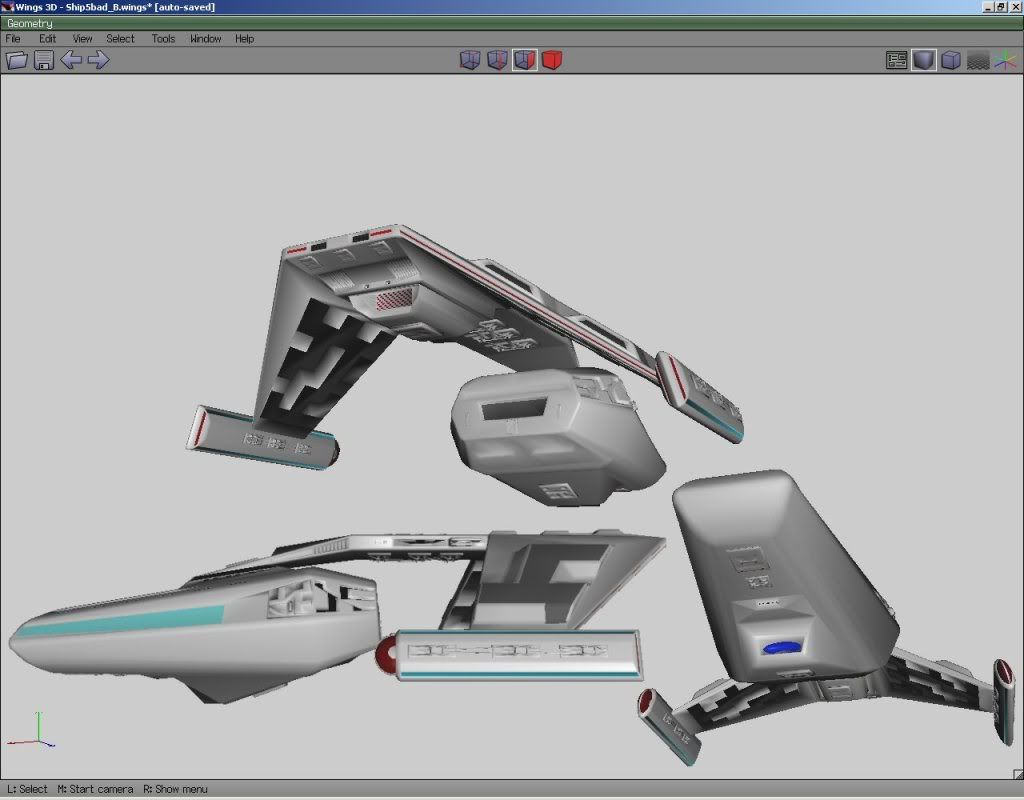Toggle flat shading cube icon
Screen dimensions: 1024x800
924,60
